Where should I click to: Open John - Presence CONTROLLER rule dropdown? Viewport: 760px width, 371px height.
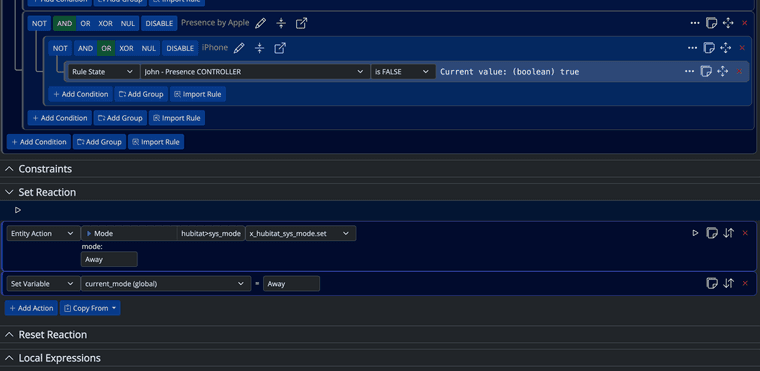[x=254, y=72]
